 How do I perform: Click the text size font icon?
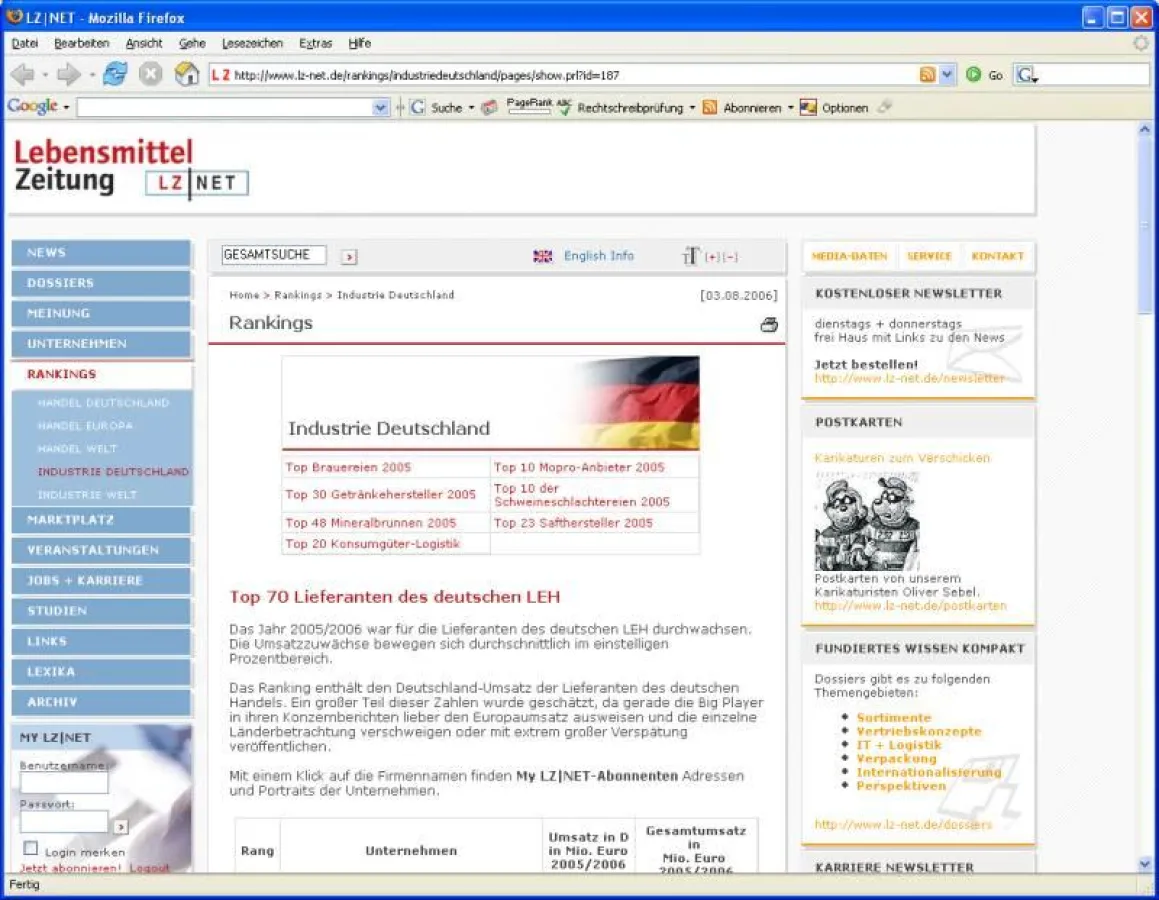691,256
